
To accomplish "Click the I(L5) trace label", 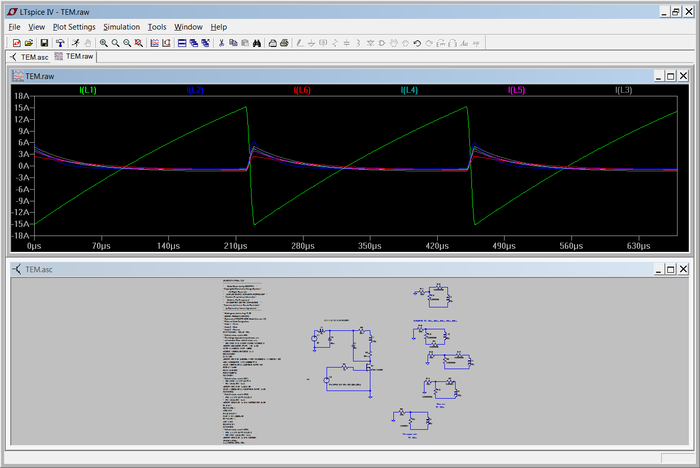I will (516, 90).
